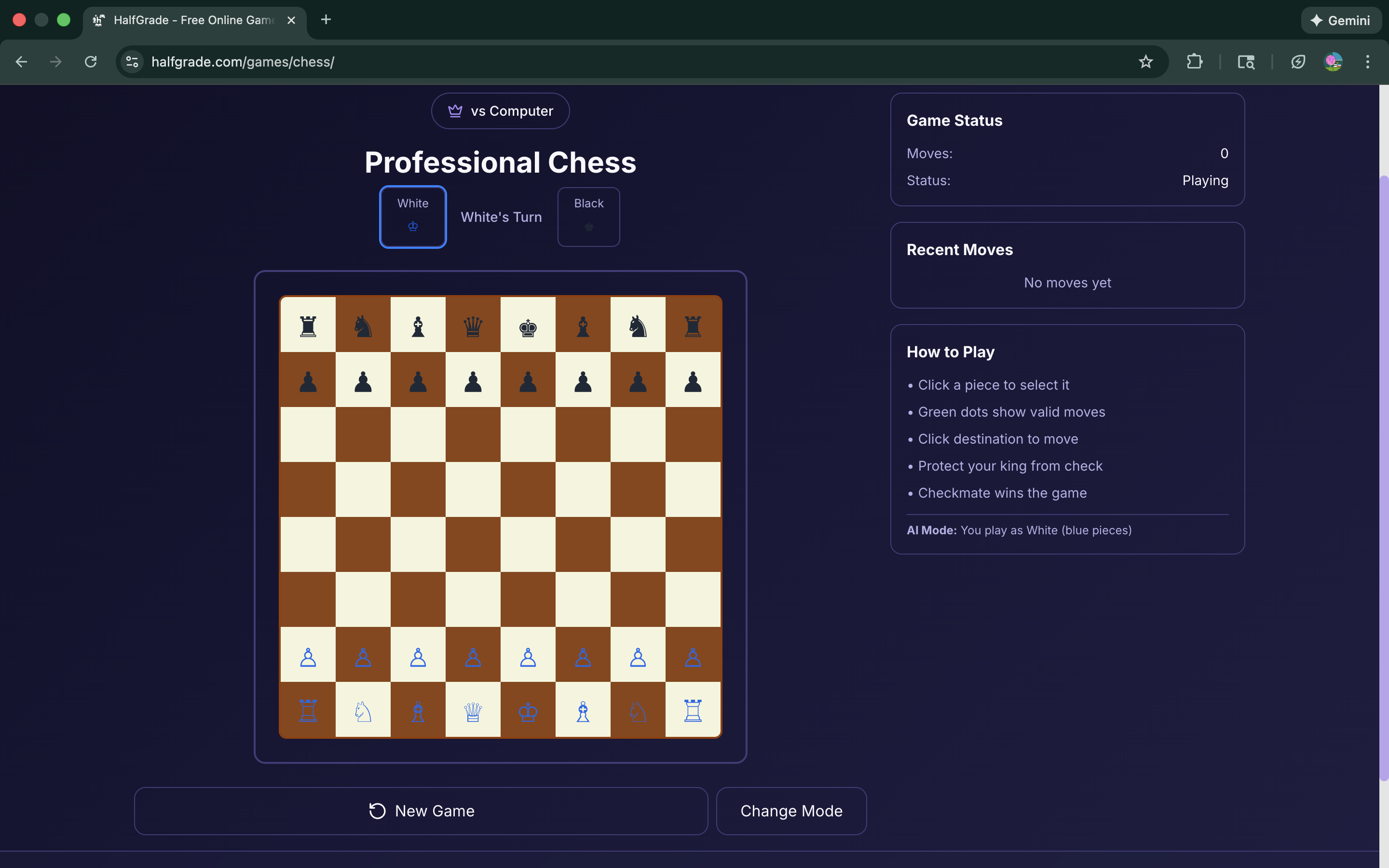Open a new browser tab

click(326, 20)
